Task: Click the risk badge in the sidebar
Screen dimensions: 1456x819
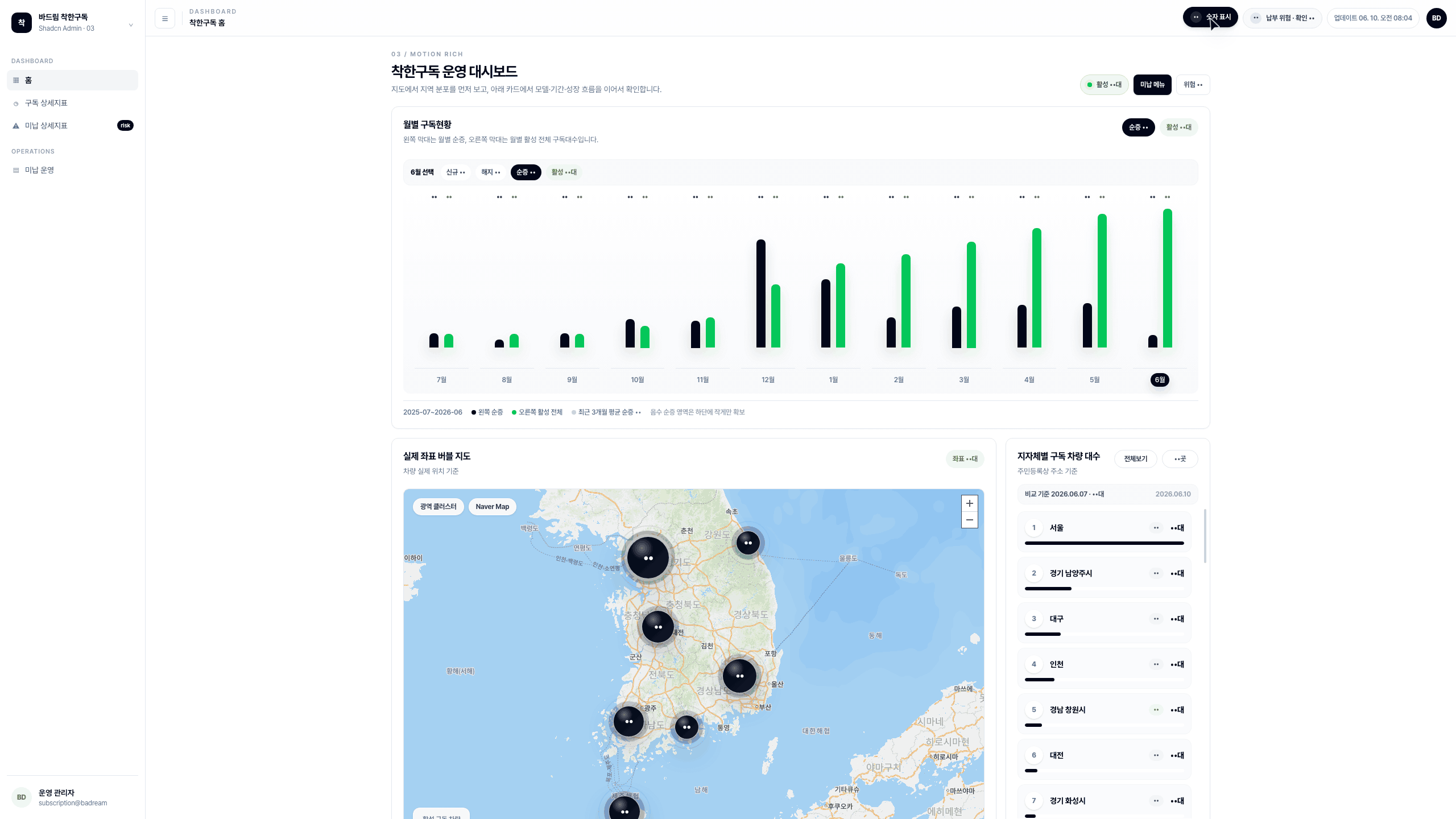Action: pyautogui.click(x=125, y=126)
